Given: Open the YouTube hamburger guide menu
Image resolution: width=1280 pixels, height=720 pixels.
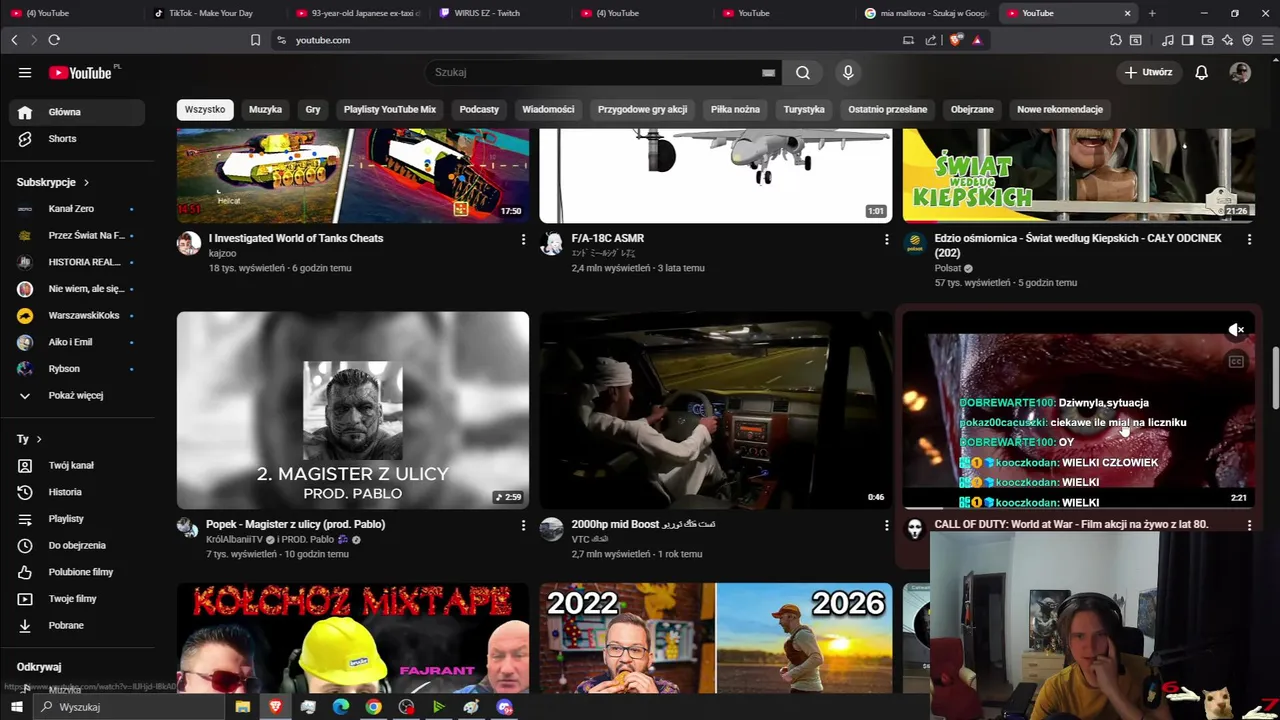Looking at the screenshot, I should (25, 72).
